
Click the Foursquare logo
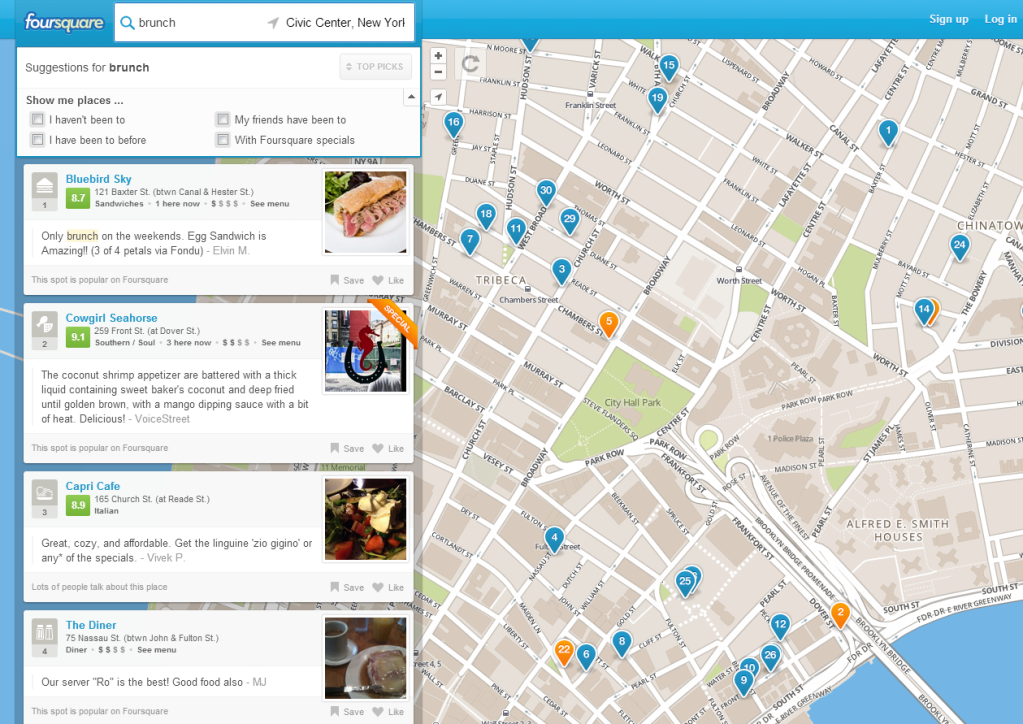pos(64,23)
